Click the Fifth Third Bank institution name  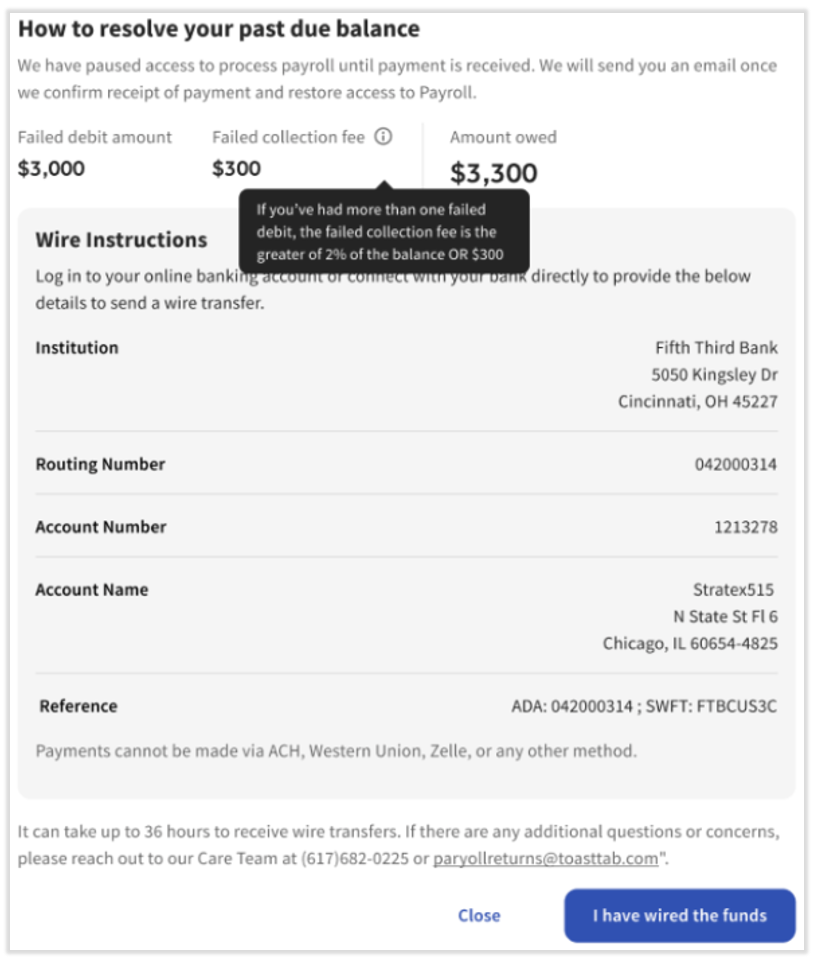[x=716, y=348]
